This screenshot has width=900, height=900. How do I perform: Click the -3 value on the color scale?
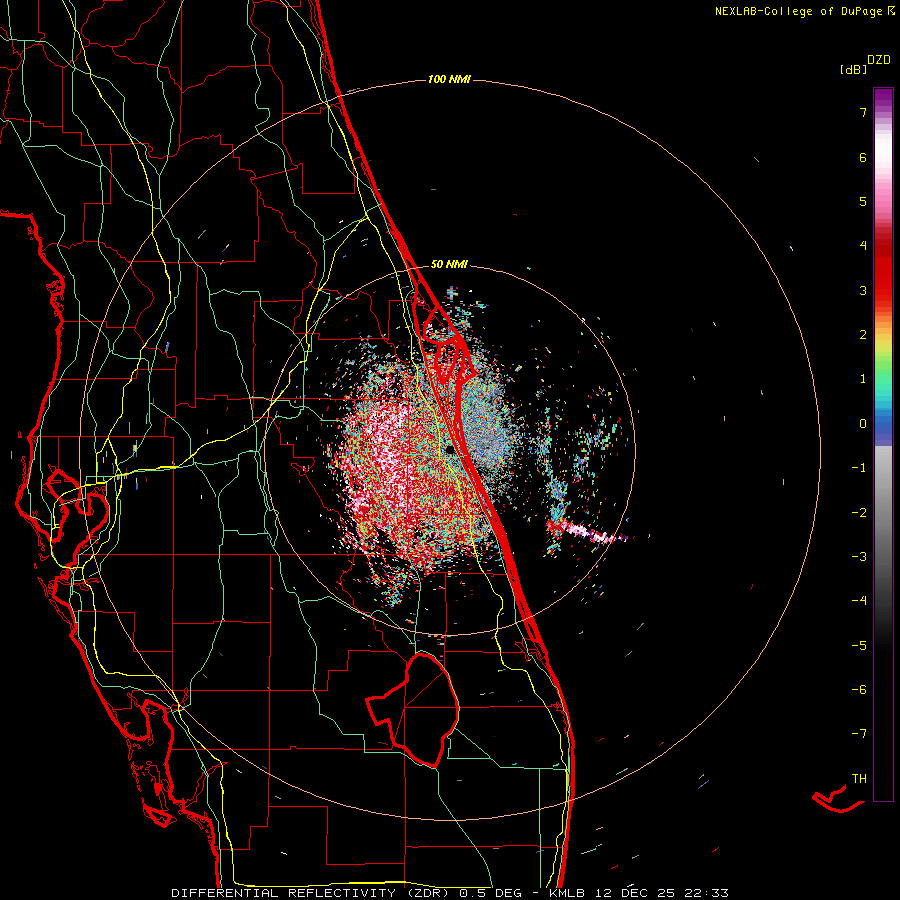click(859, 557)
